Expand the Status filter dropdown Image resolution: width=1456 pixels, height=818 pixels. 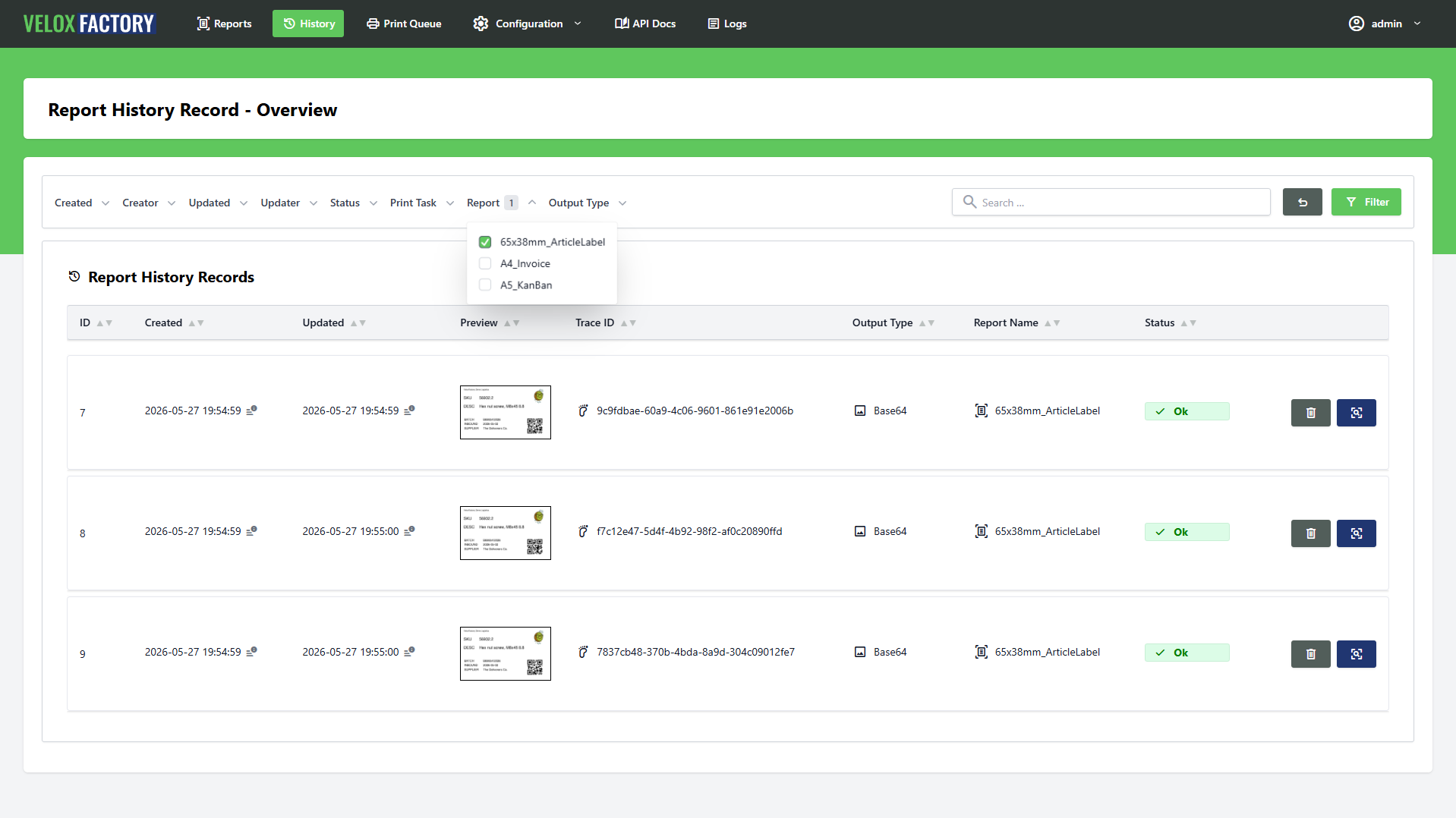click(x=353, y=203)
